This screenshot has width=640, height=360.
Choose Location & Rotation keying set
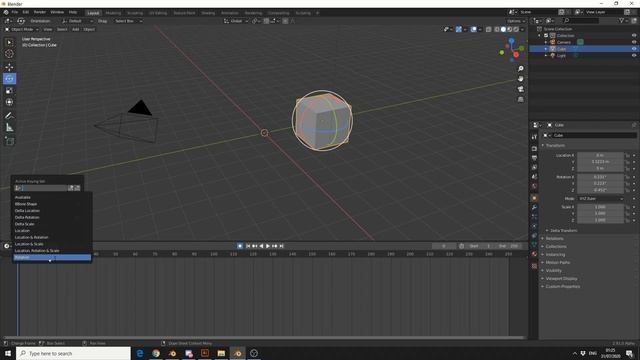[52, 237]
